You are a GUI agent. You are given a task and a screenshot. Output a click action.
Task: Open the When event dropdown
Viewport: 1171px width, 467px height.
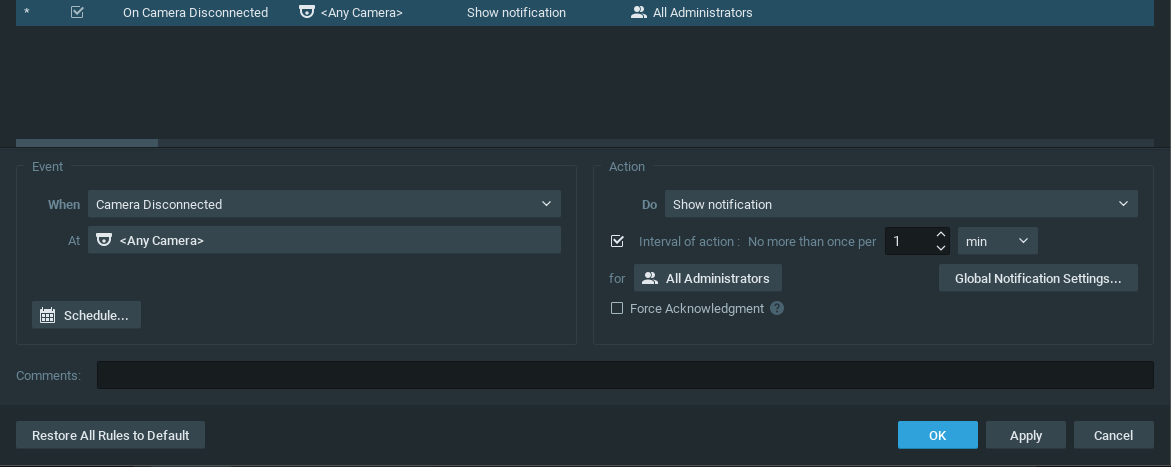[324, 204]
